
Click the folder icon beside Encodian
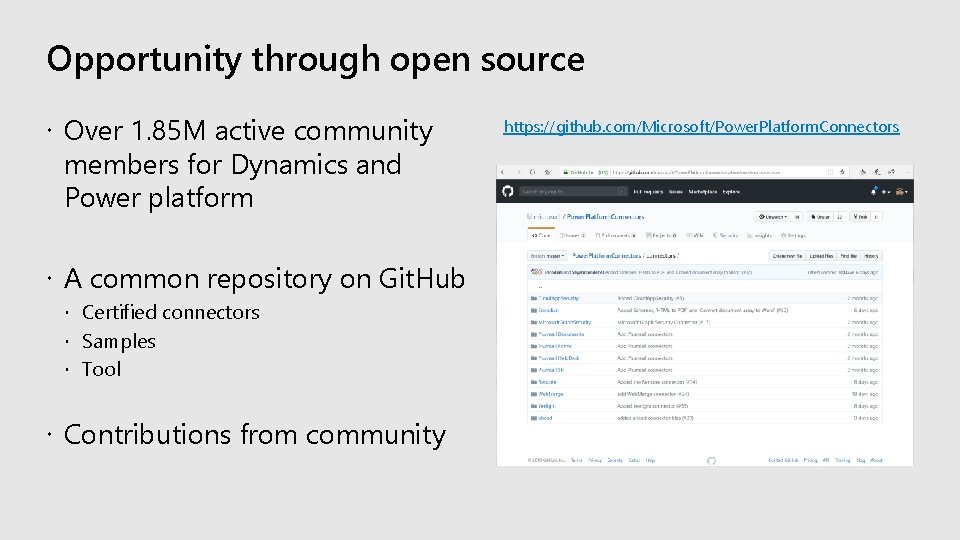[534, 310]
